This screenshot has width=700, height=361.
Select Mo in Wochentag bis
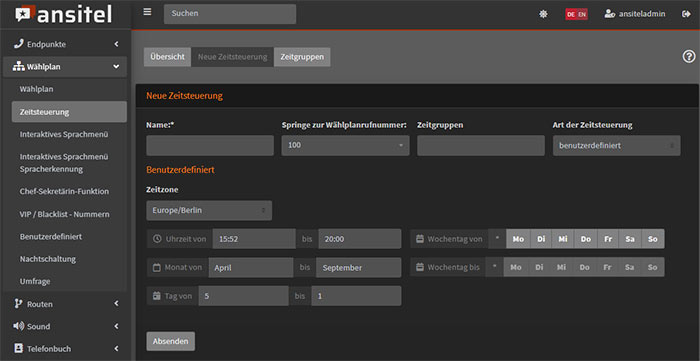516,267
